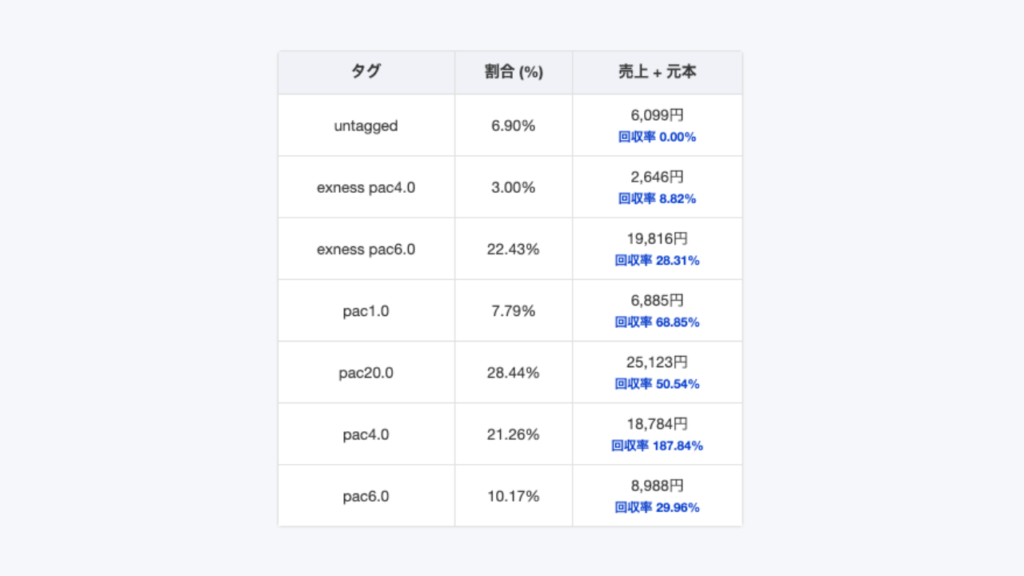Image resolution: width=1024 pixels, height=576 pixels.
Task: Select the exness pac4.0 tag cell
Action: coord(366,188)
